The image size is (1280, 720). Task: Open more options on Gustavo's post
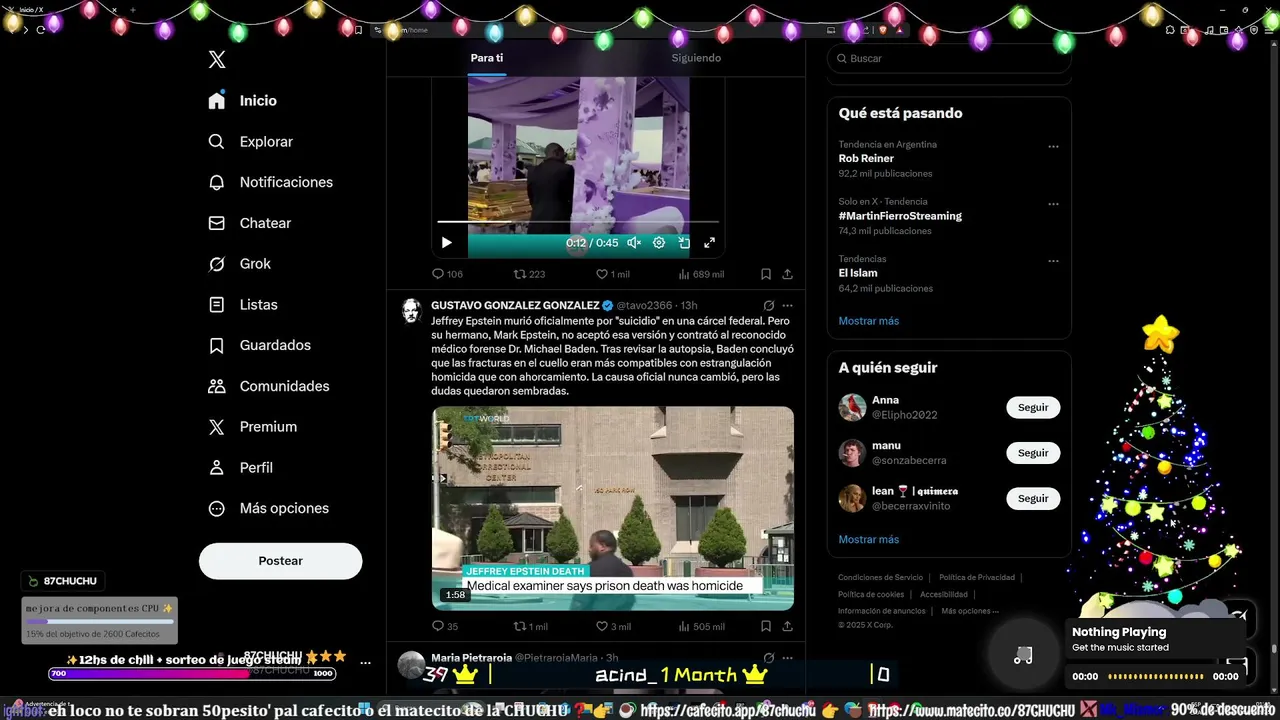pyautogui.click(x=788, y=305)
